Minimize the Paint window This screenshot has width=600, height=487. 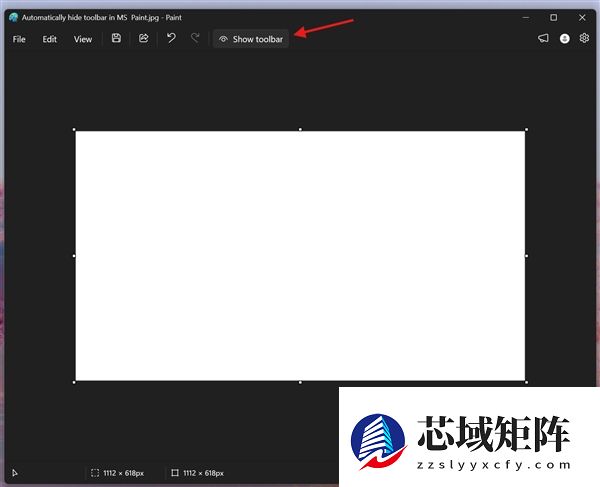(526, 18)
